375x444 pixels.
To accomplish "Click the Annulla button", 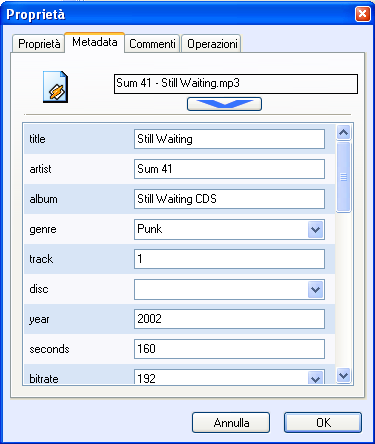I will click(x=231, y=422).
